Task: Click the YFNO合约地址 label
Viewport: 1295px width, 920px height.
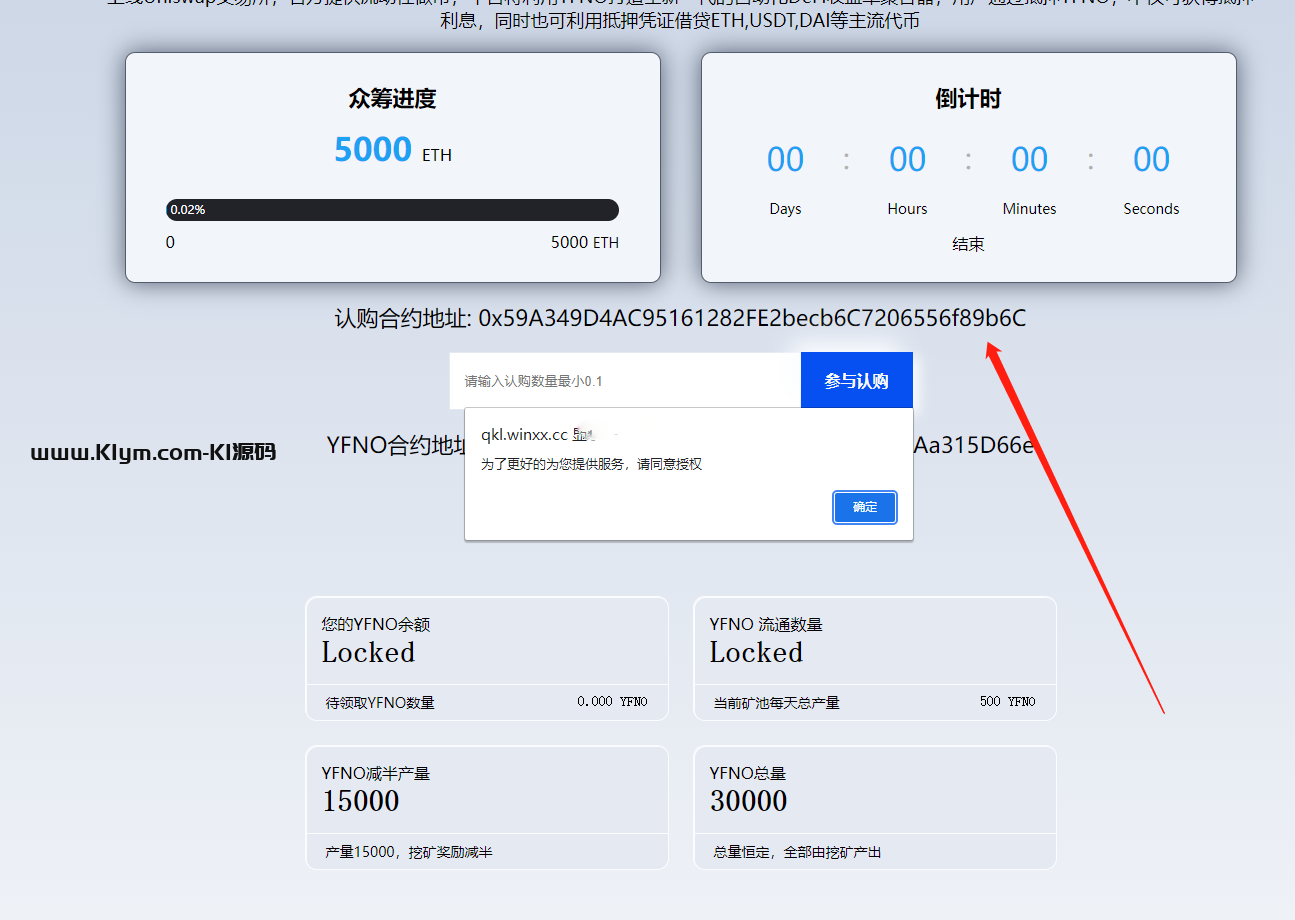Action: 397,446
